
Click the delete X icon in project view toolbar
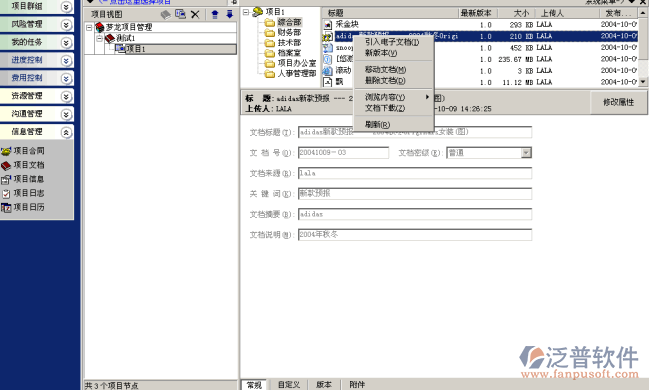point(195,15)
